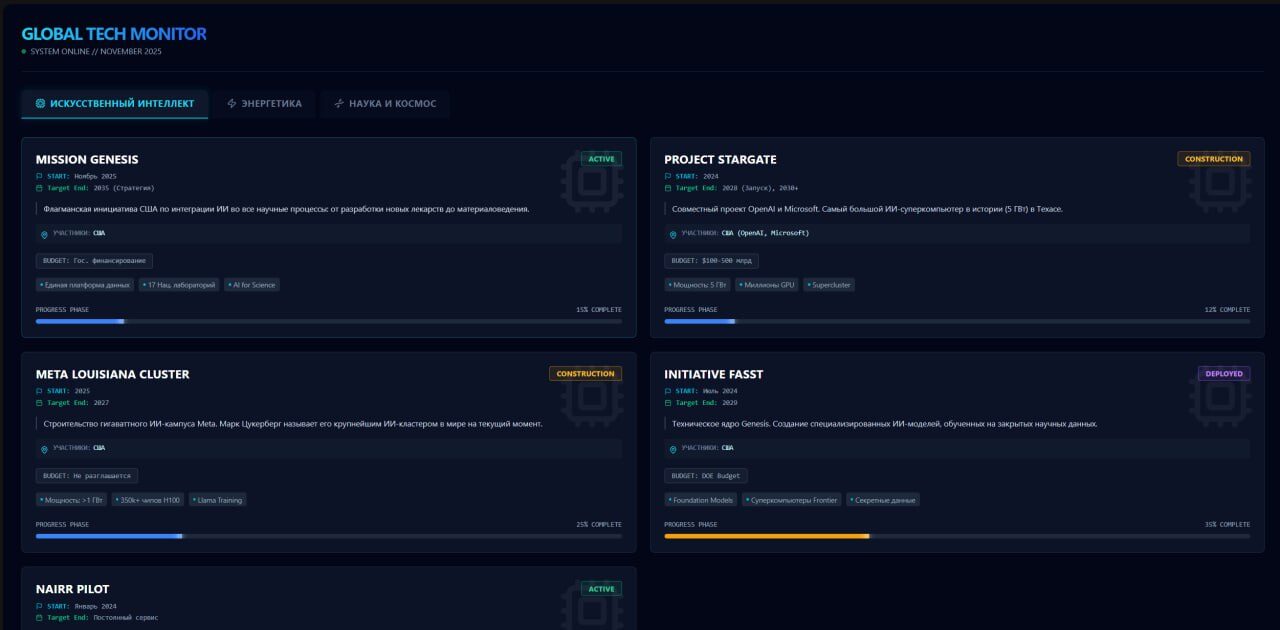Click the ACTIVE badge on Mission Genesis
Image resolution: width=1280 pixels, height=630 pixels.
click(x=601, y=159)
